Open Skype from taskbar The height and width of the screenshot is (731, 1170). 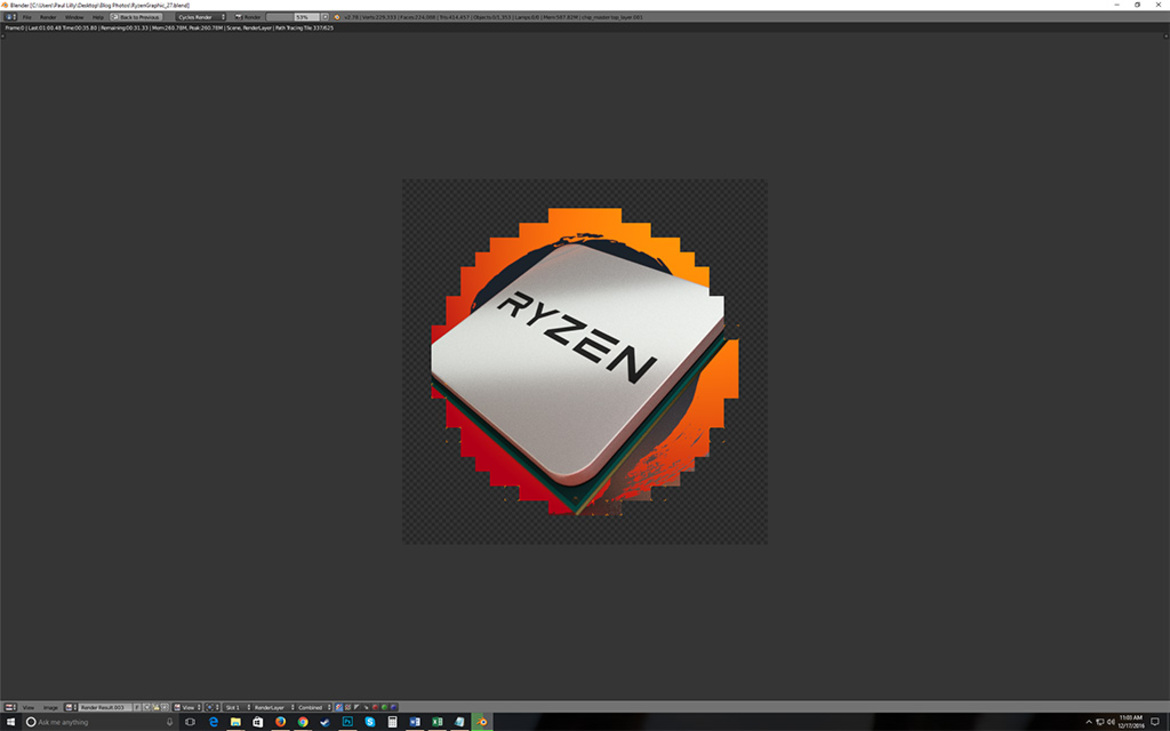click(370, 722)
